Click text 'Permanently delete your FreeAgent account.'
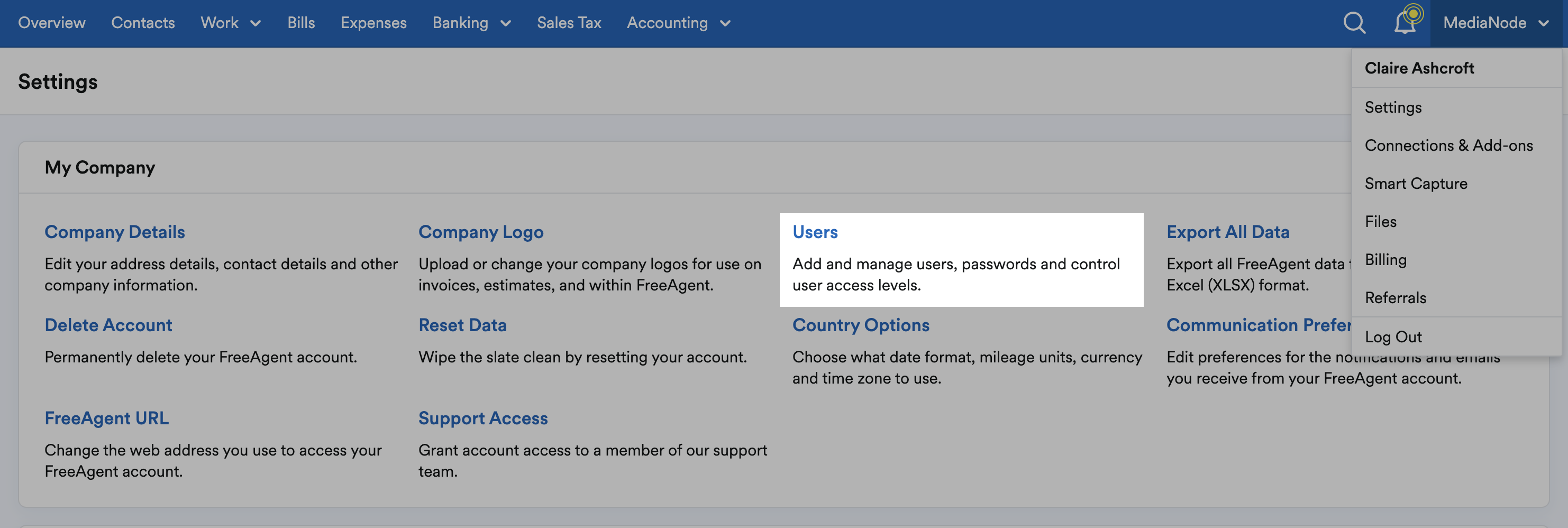The width and height of the screenshot is (1568, 528). pyautogui.click(x=201, y=357)
